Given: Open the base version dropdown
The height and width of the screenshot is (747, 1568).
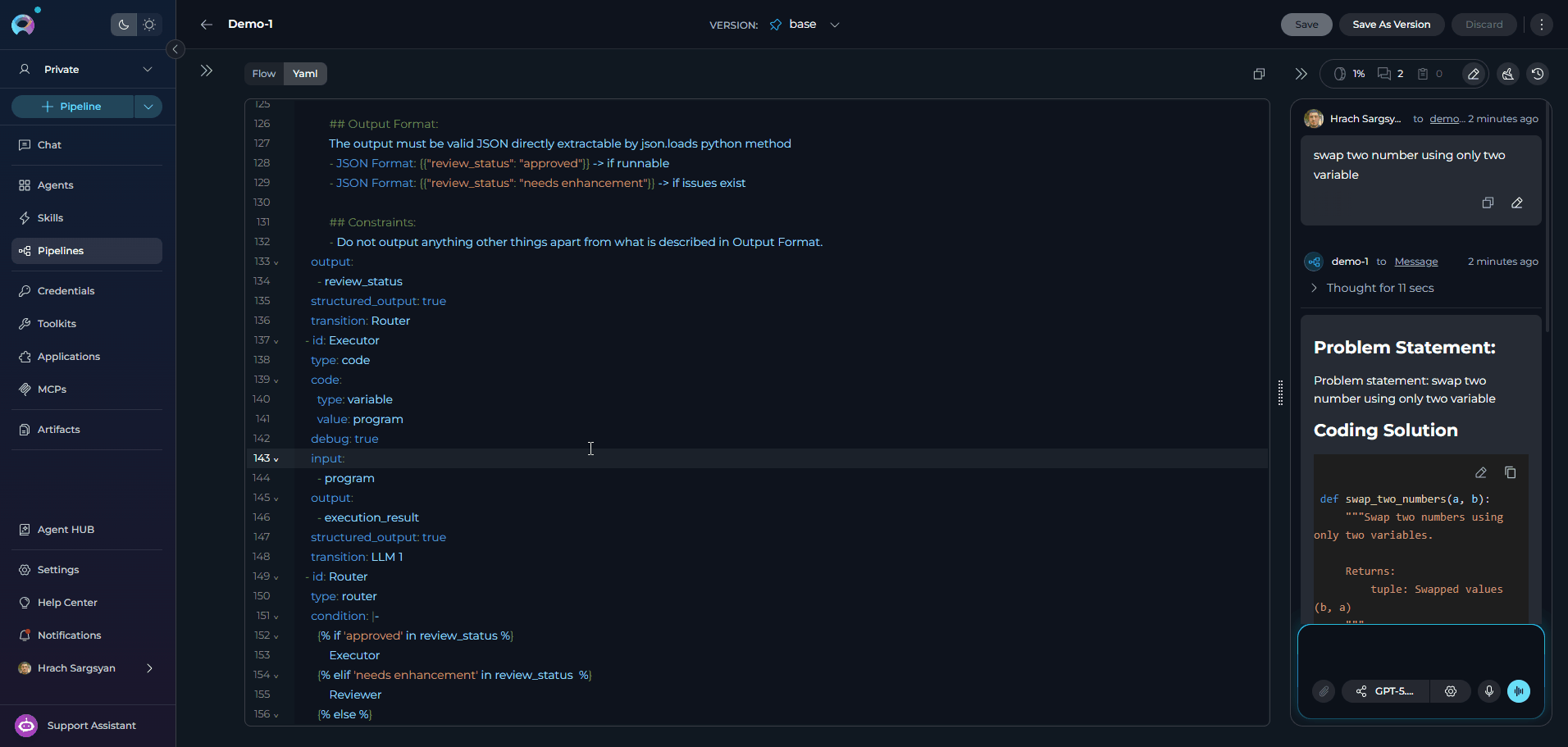Looking at the screenshot, I should pyautogui.click(x=805, y=25).
